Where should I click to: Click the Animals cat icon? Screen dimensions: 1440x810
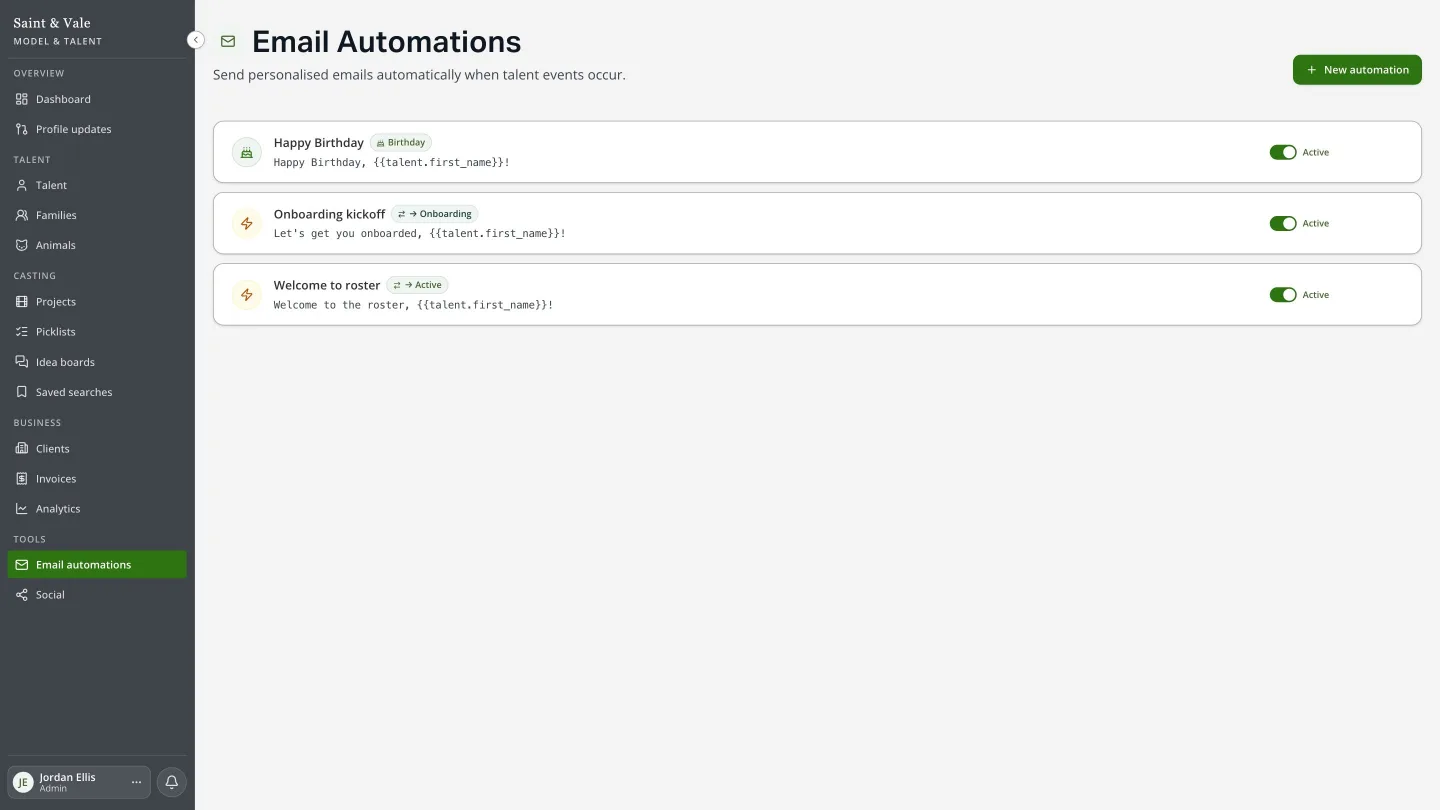22,245
